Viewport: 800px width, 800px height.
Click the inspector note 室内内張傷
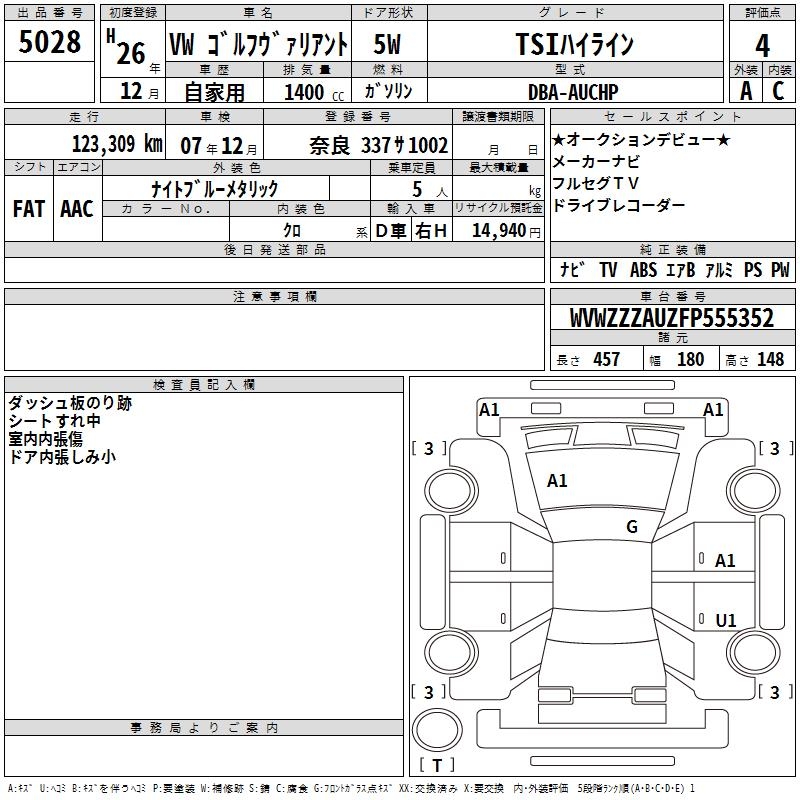click(x=45, y=439)
